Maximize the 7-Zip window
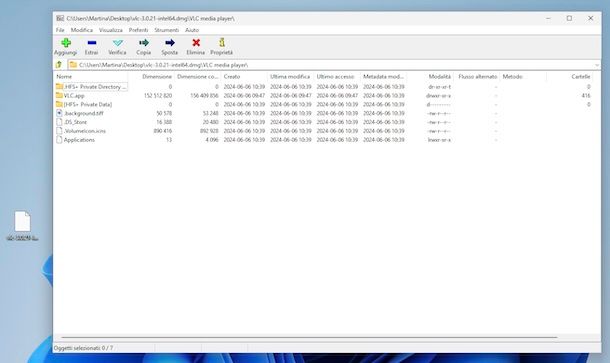 [569, 18]
